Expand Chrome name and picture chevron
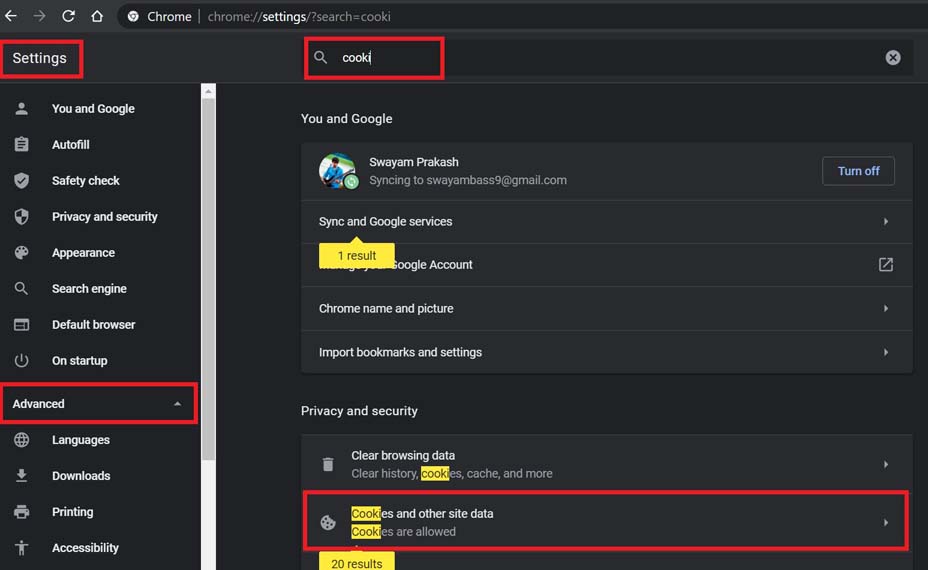 pos(885,308)
